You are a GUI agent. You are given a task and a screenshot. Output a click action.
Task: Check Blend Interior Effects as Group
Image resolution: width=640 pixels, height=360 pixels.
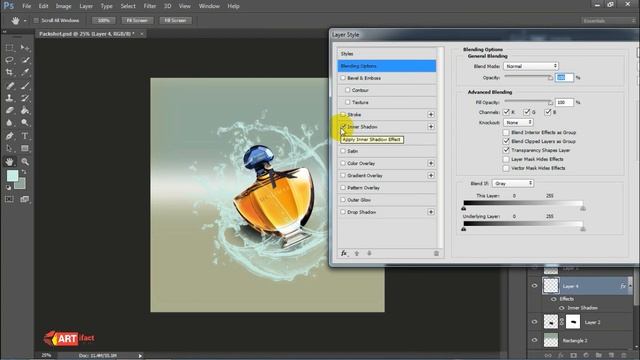(x=506, y=133)
